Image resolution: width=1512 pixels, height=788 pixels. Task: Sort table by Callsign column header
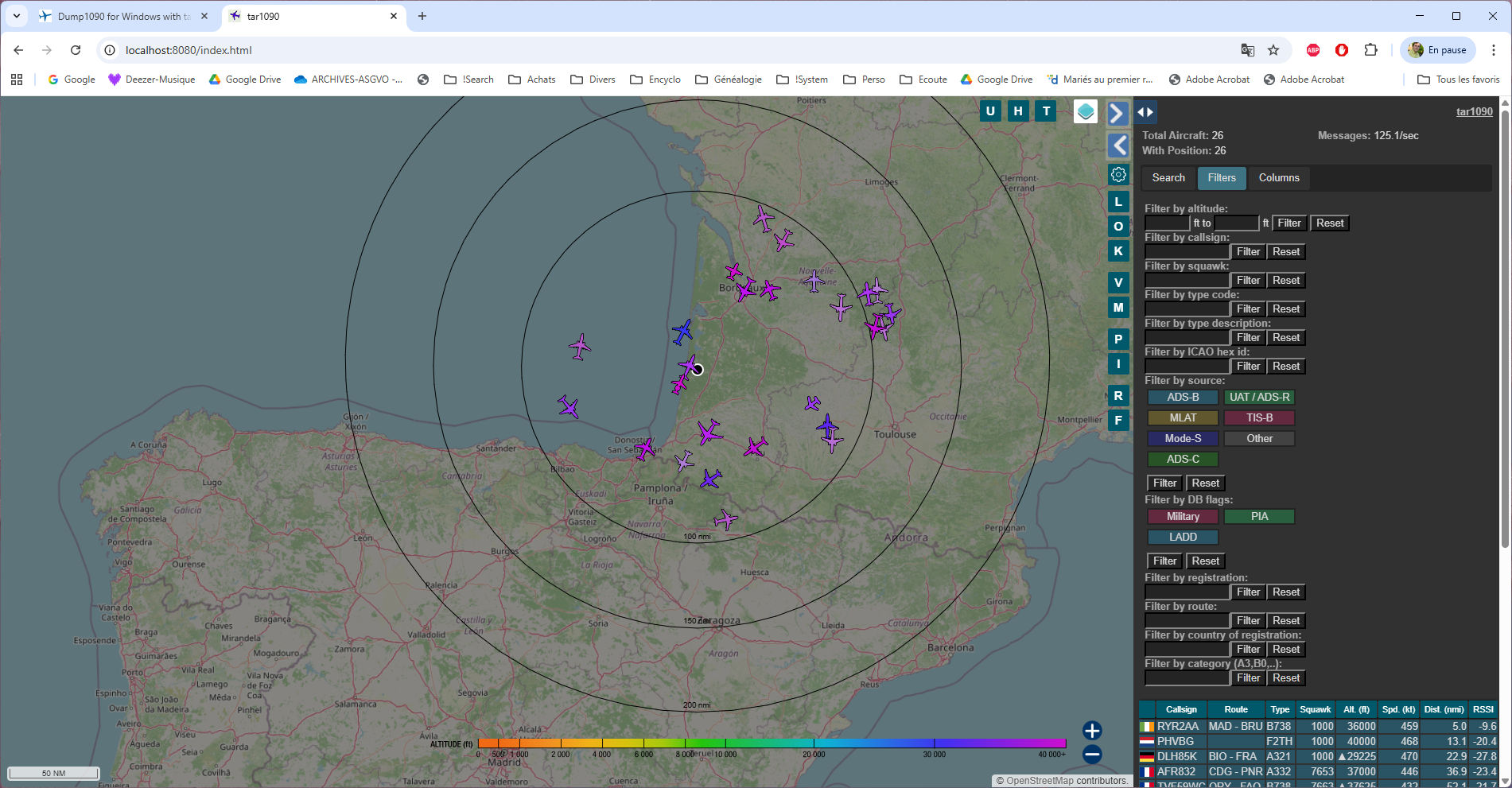[x=1181, y=709]
